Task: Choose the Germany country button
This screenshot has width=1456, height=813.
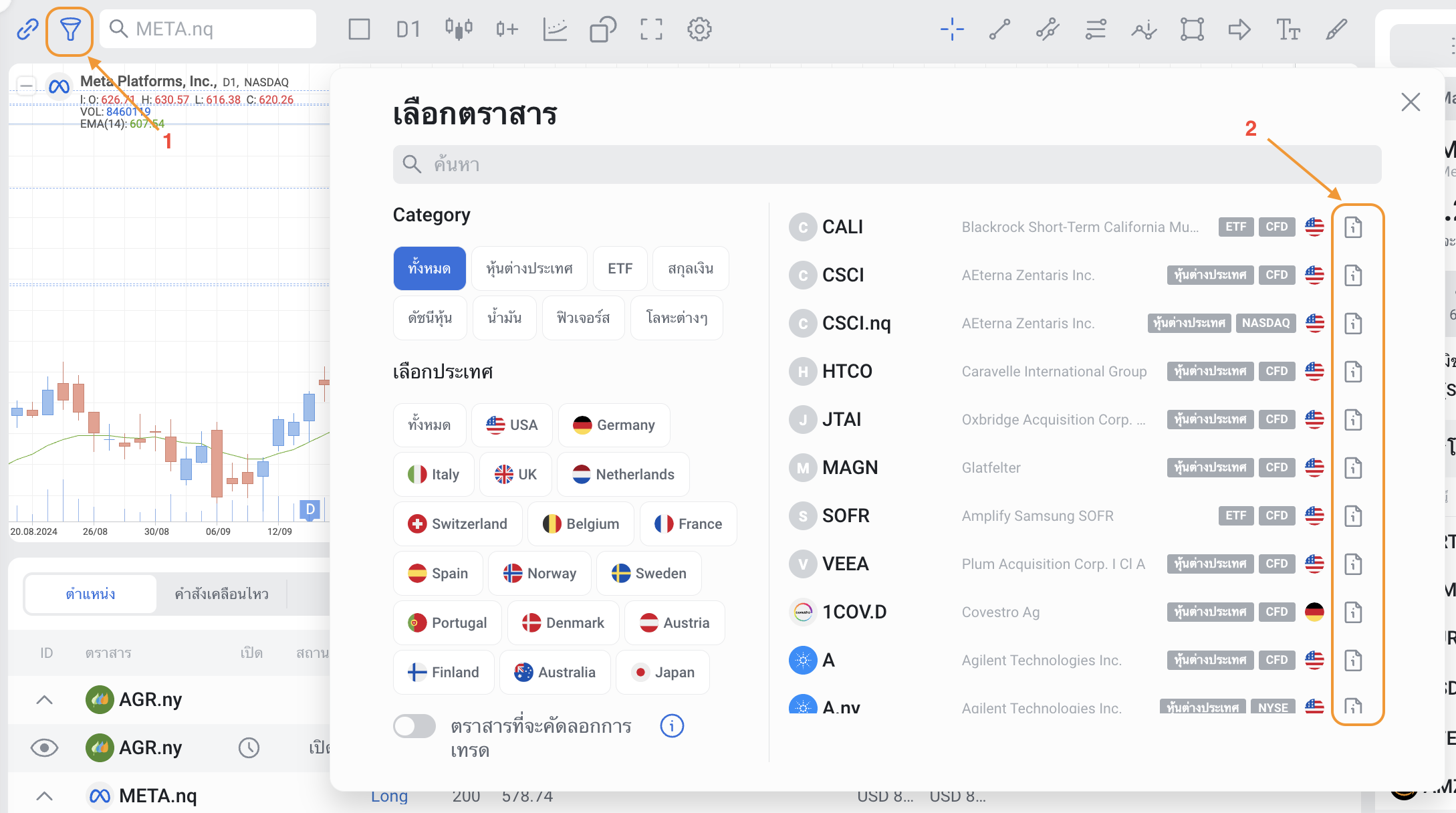Action: [614, 425]
